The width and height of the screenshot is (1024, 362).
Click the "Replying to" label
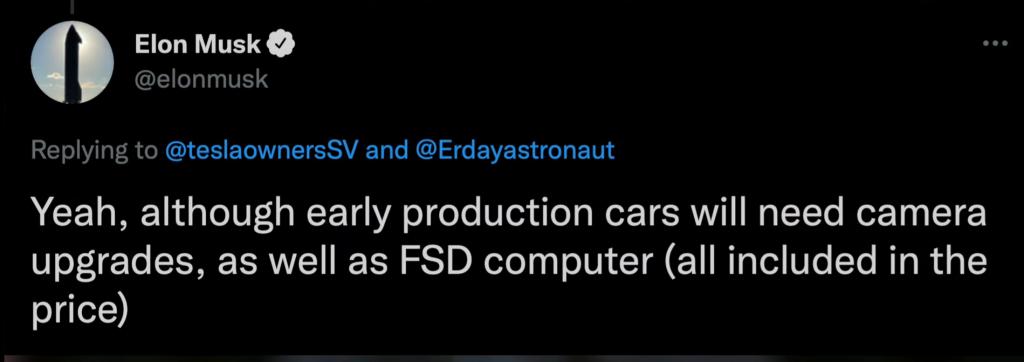point(94,151)
